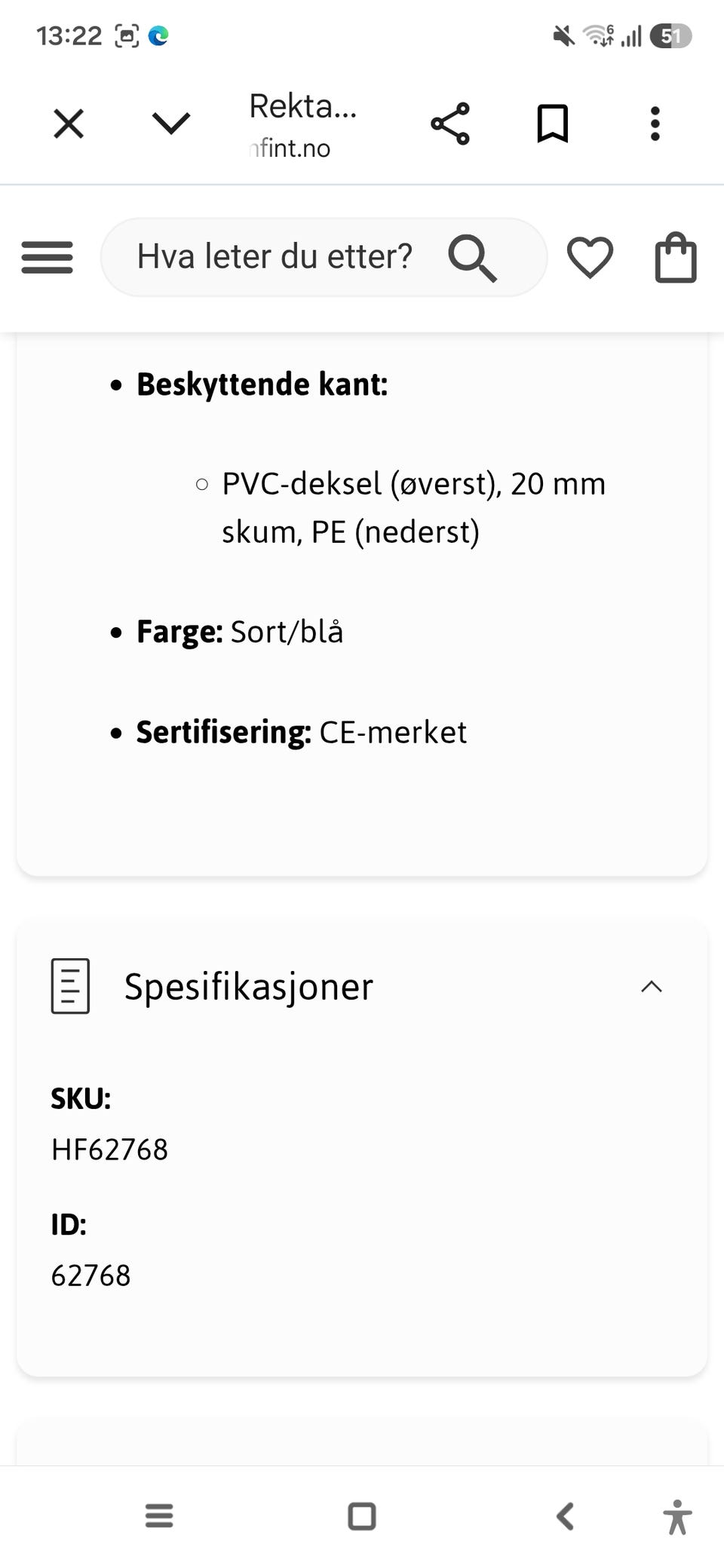Select the SKU value HF62768
This screenshot has width=724, height=1568.
pos(109,1150)
